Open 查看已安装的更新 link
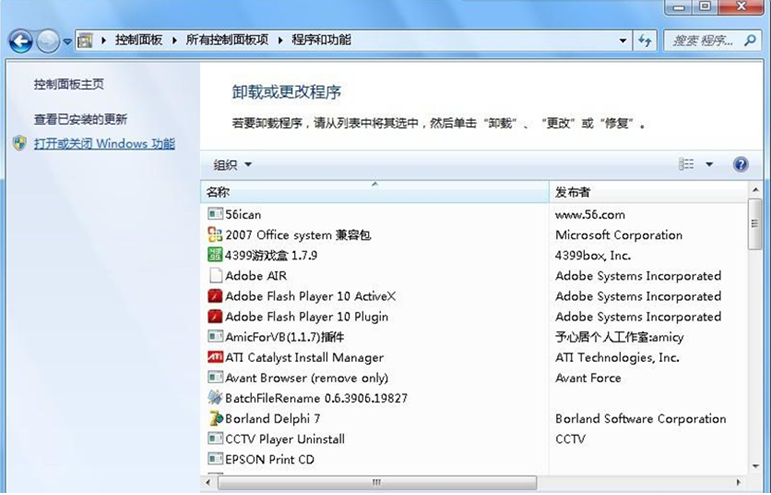The height and width of the screenshot is (495, 771). pos(80,119)
